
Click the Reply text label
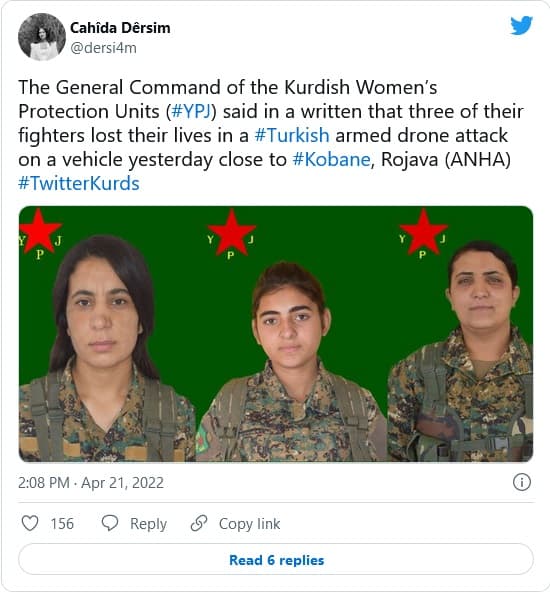pos(148,524)
